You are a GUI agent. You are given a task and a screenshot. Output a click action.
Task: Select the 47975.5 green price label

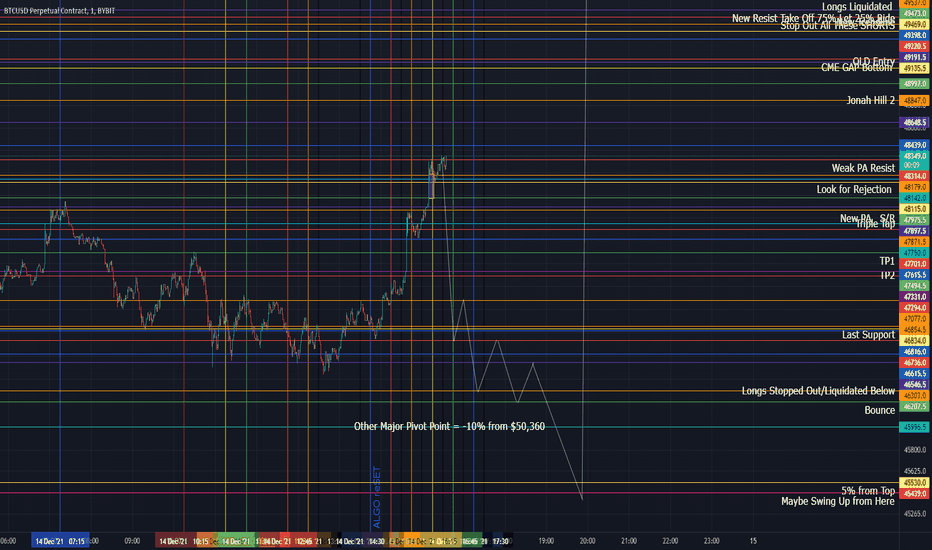[914, 220]
